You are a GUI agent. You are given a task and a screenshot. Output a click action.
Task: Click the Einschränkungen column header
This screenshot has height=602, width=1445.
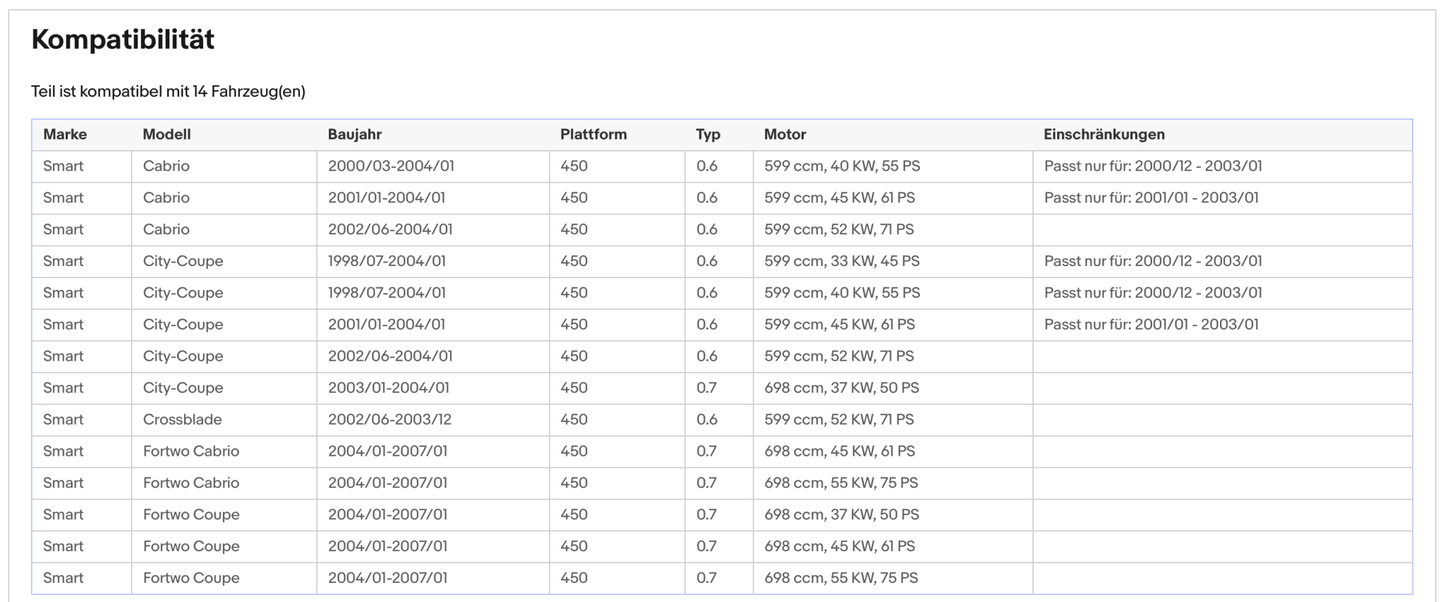coord(1104,134)
